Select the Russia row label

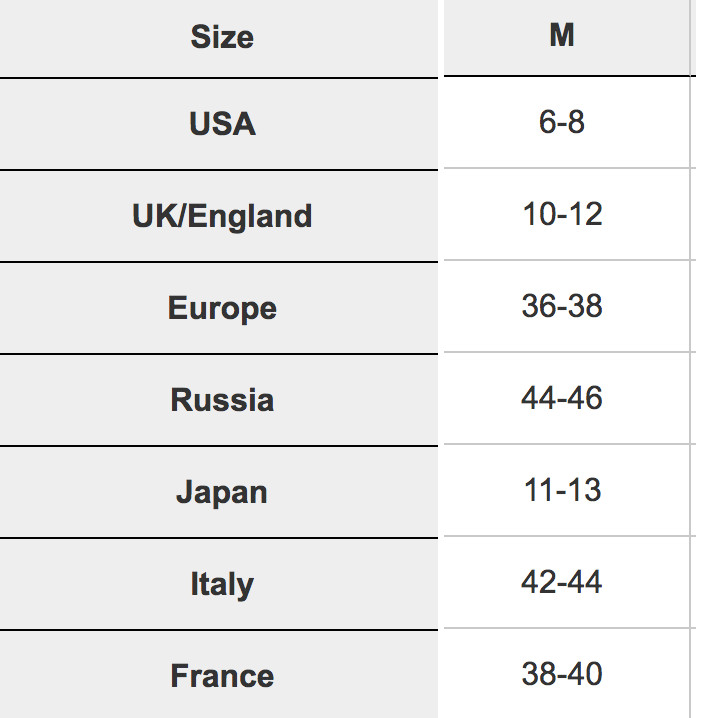(x=222, y=400)
